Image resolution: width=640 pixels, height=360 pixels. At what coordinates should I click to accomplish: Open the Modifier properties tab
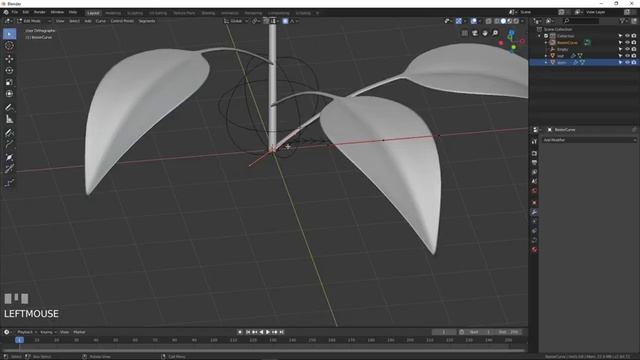point(534,212)
